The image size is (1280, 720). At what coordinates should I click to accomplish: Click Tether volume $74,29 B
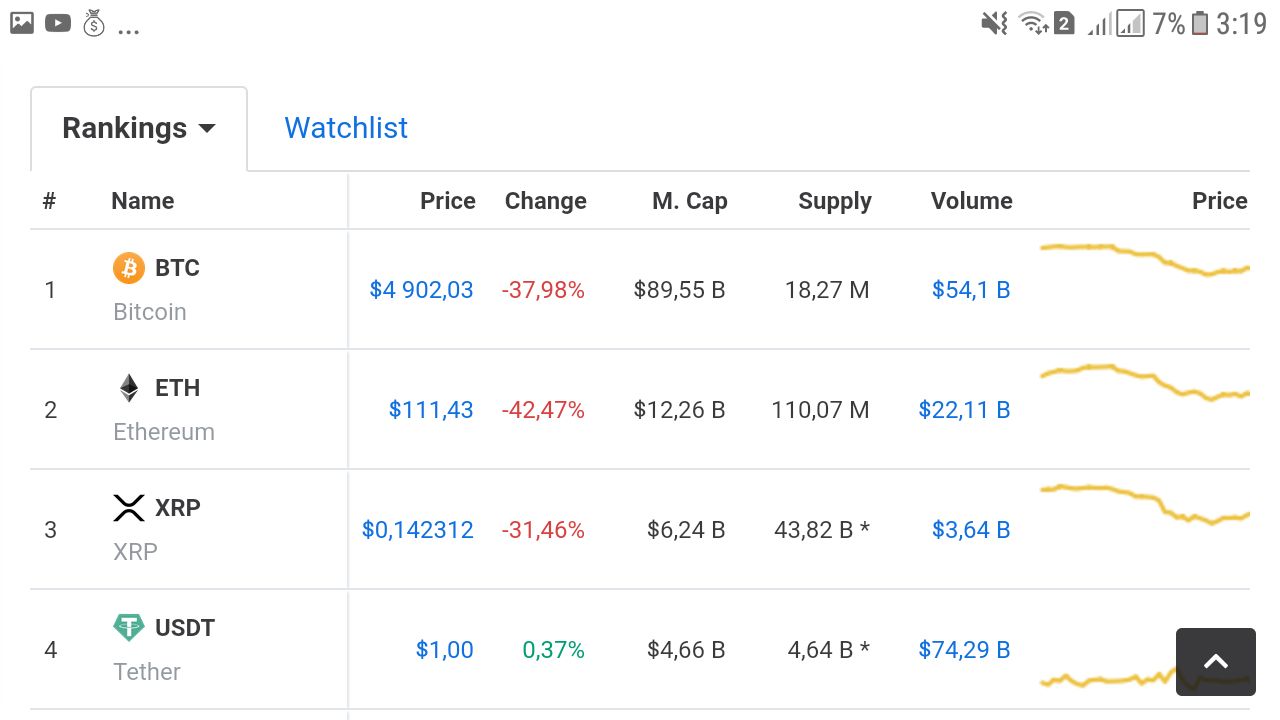965,650
